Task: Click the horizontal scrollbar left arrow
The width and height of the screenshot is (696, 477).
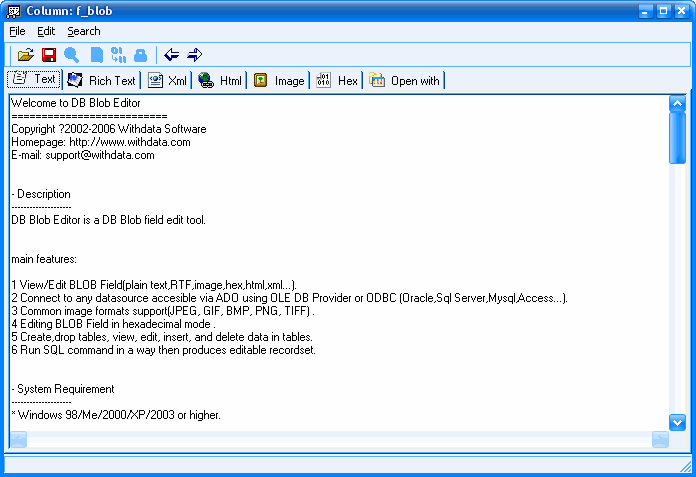Action: (19, 440)
